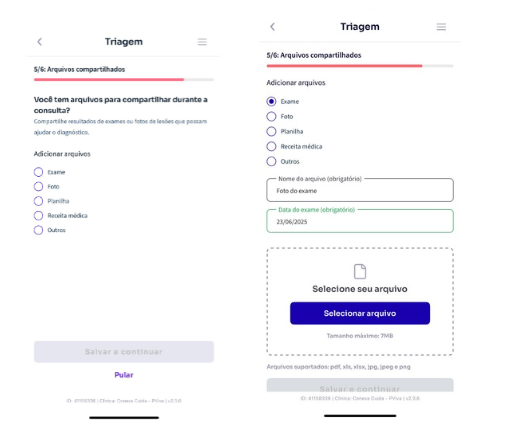Viewport: 512px width, 438px height.
Task: Tap back arrow on right Triagem screen
Action: pyautogui.click(x=273, y=27)
